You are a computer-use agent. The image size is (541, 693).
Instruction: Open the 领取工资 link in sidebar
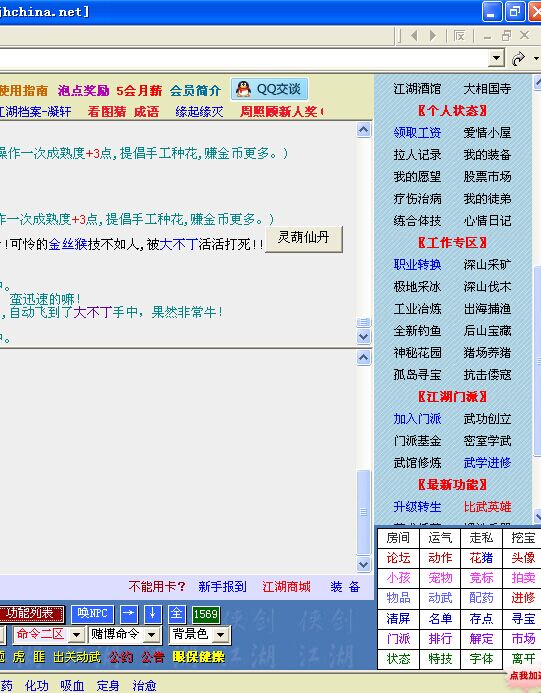point(417,133)
